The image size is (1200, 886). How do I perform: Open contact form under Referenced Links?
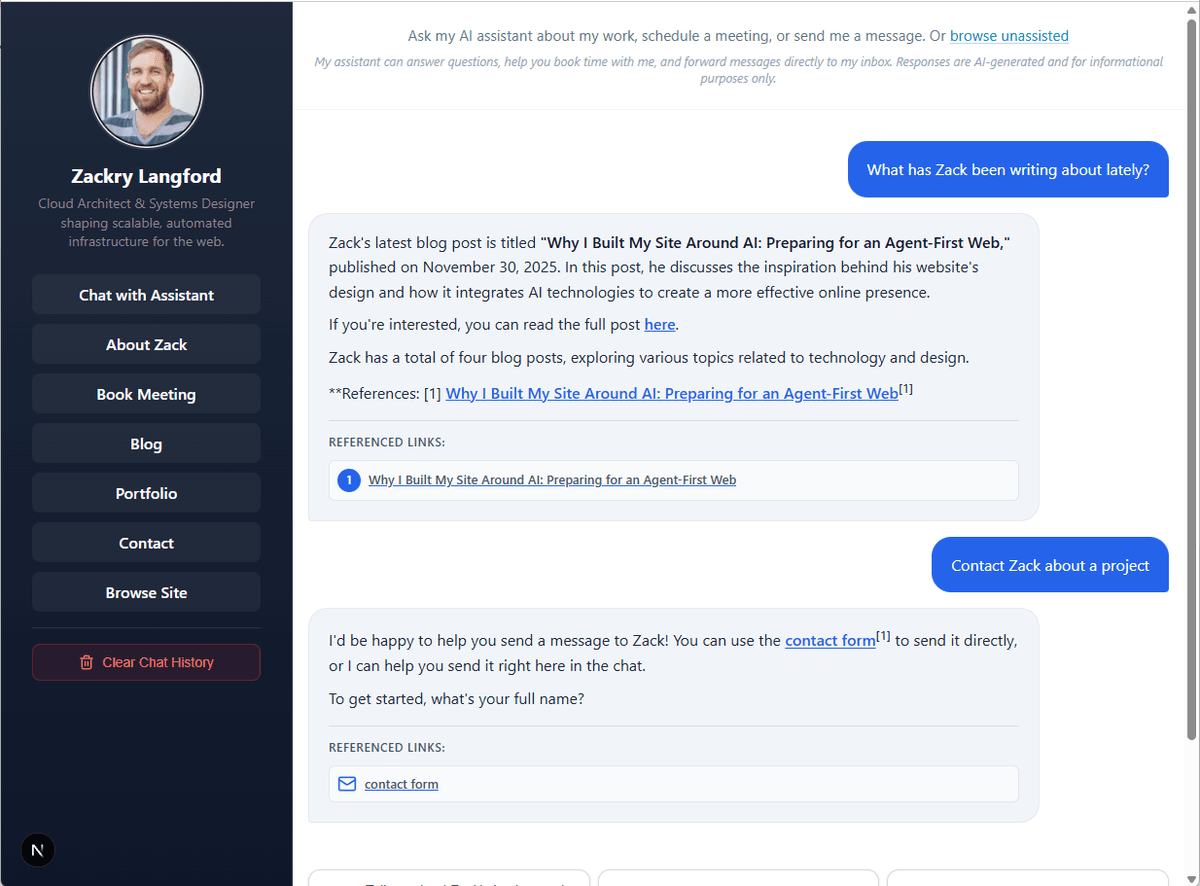(x=401, y=784)
